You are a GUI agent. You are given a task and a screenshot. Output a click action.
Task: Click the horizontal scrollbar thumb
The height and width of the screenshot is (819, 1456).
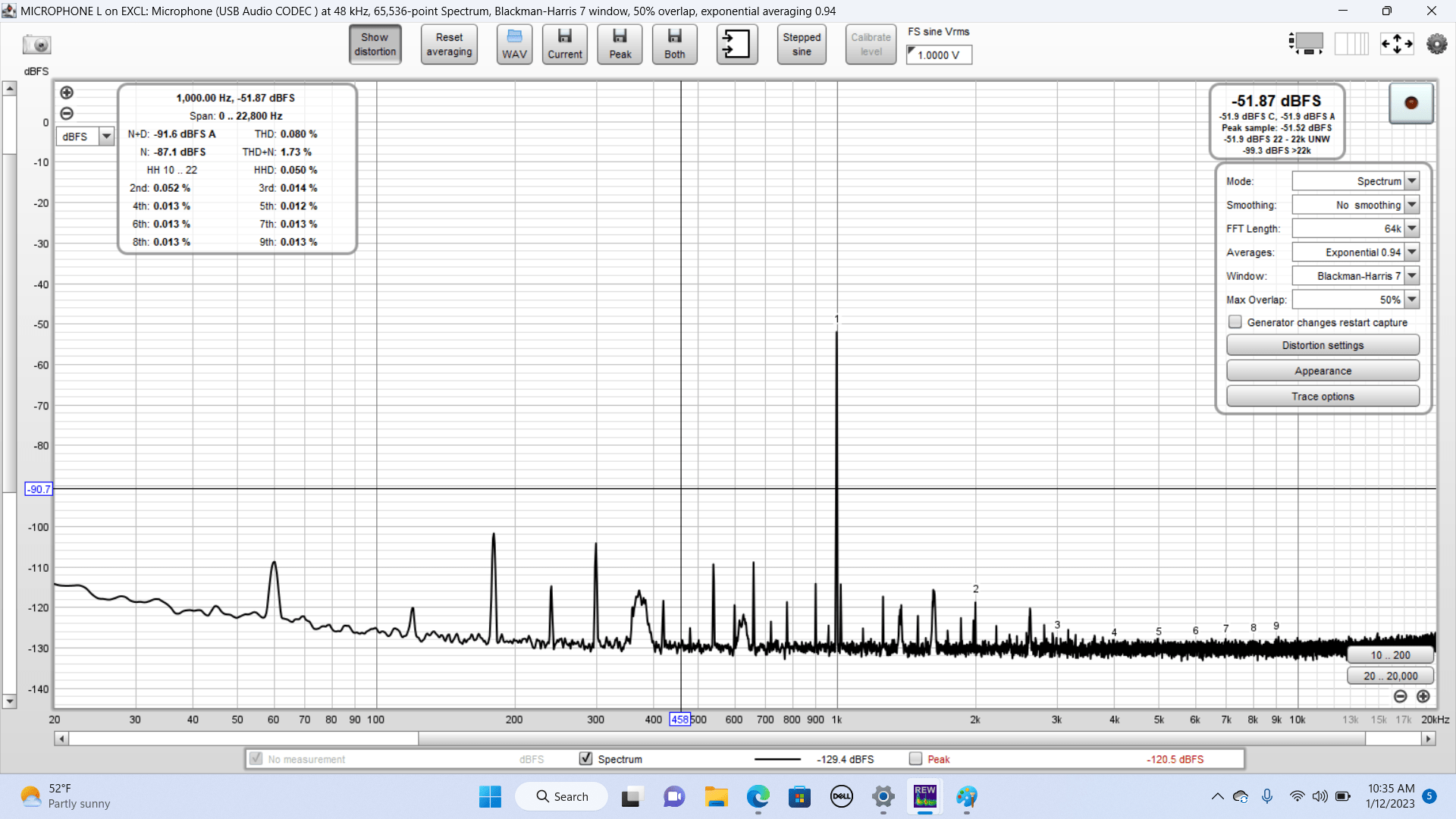tap(892, 739)
